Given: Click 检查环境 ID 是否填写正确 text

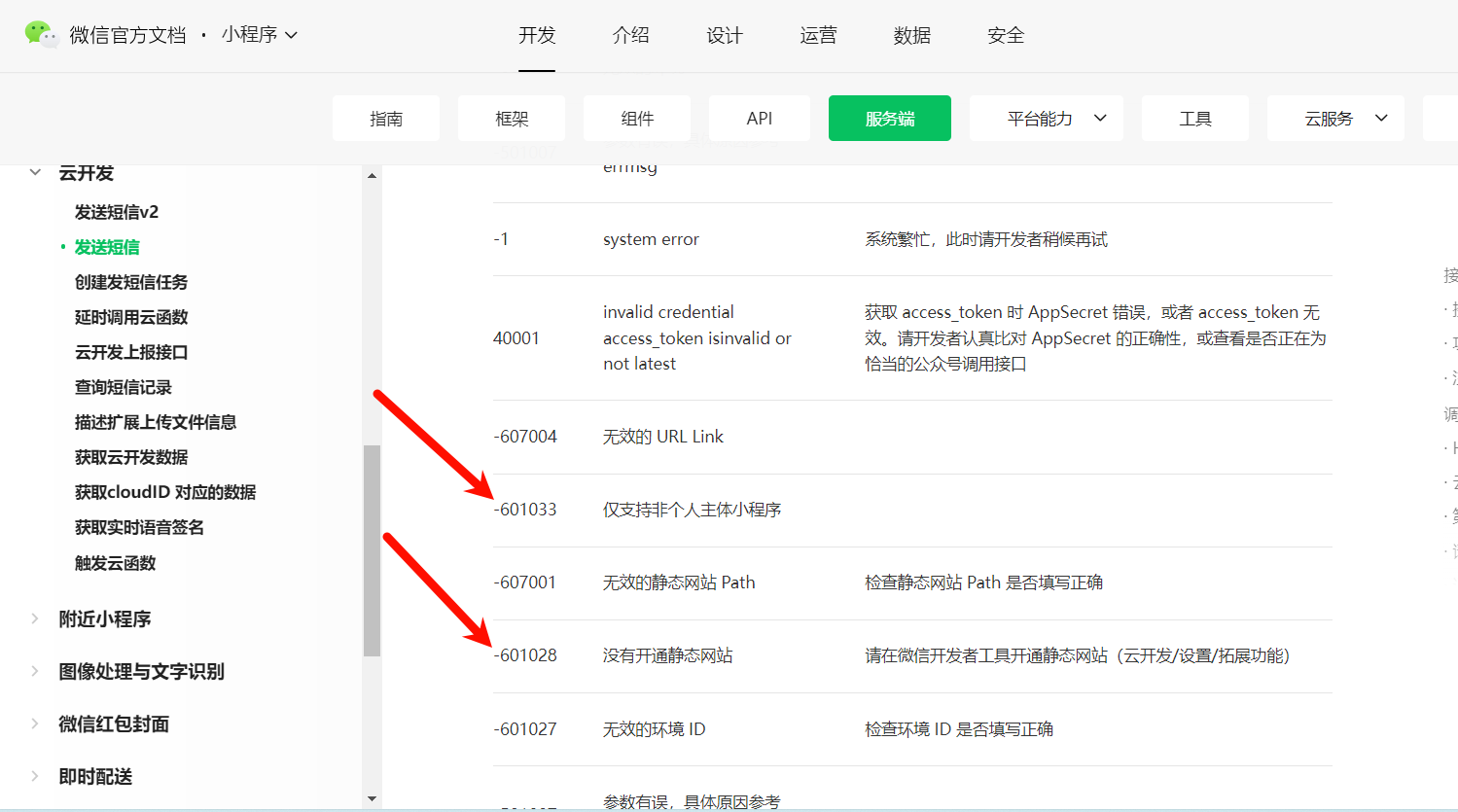Looking at the screenshot, I should click(959, 729).
